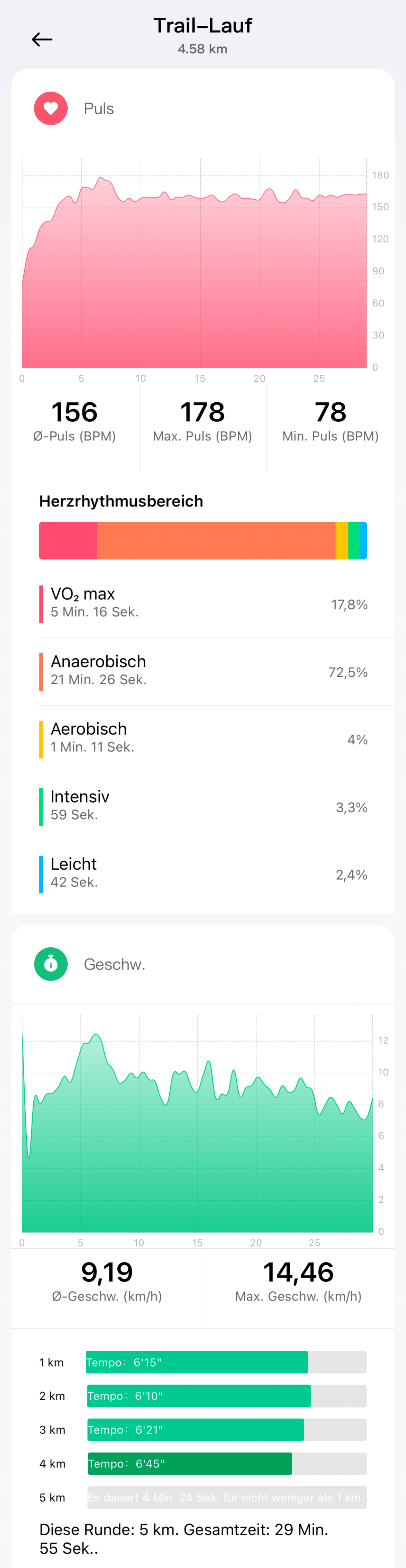Tap the 1 km Tempo 6'15" bar
Viewport: 406px width, 1568px height.
click(197, 1362)
